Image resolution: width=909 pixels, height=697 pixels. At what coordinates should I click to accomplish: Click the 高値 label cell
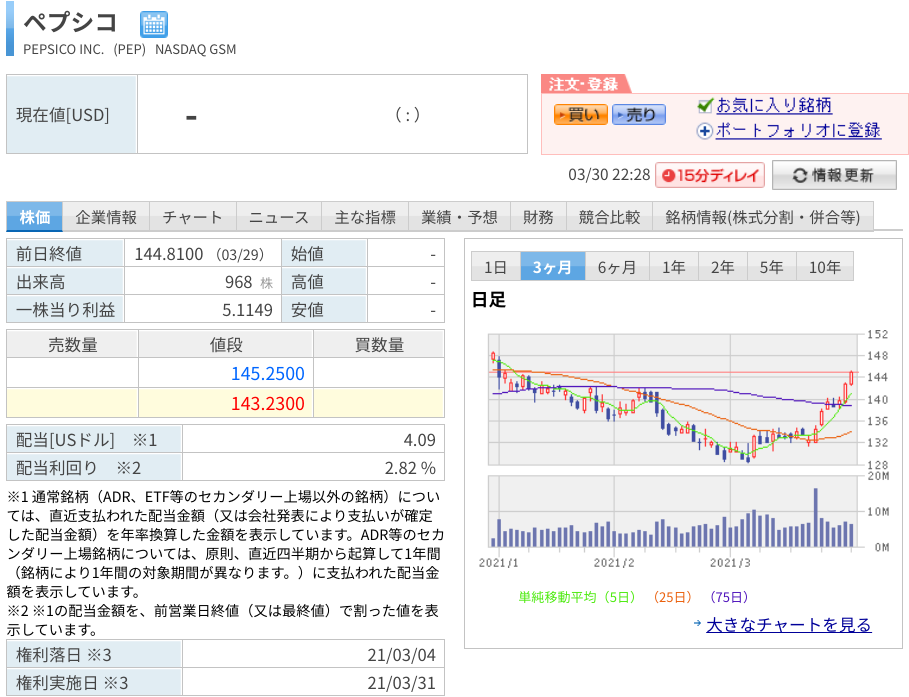tap(324, 282)
